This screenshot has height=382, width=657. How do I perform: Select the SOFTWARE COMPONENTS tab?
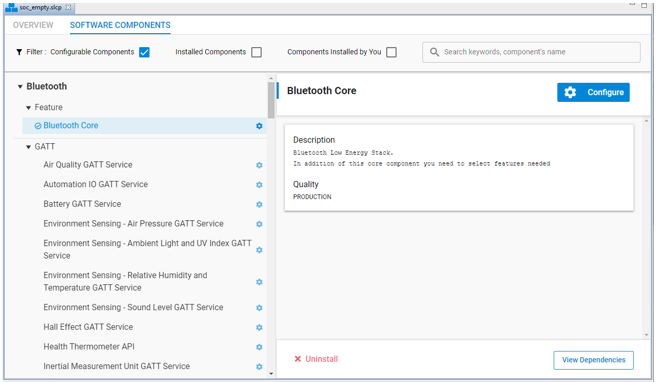[x=120, y=25]
